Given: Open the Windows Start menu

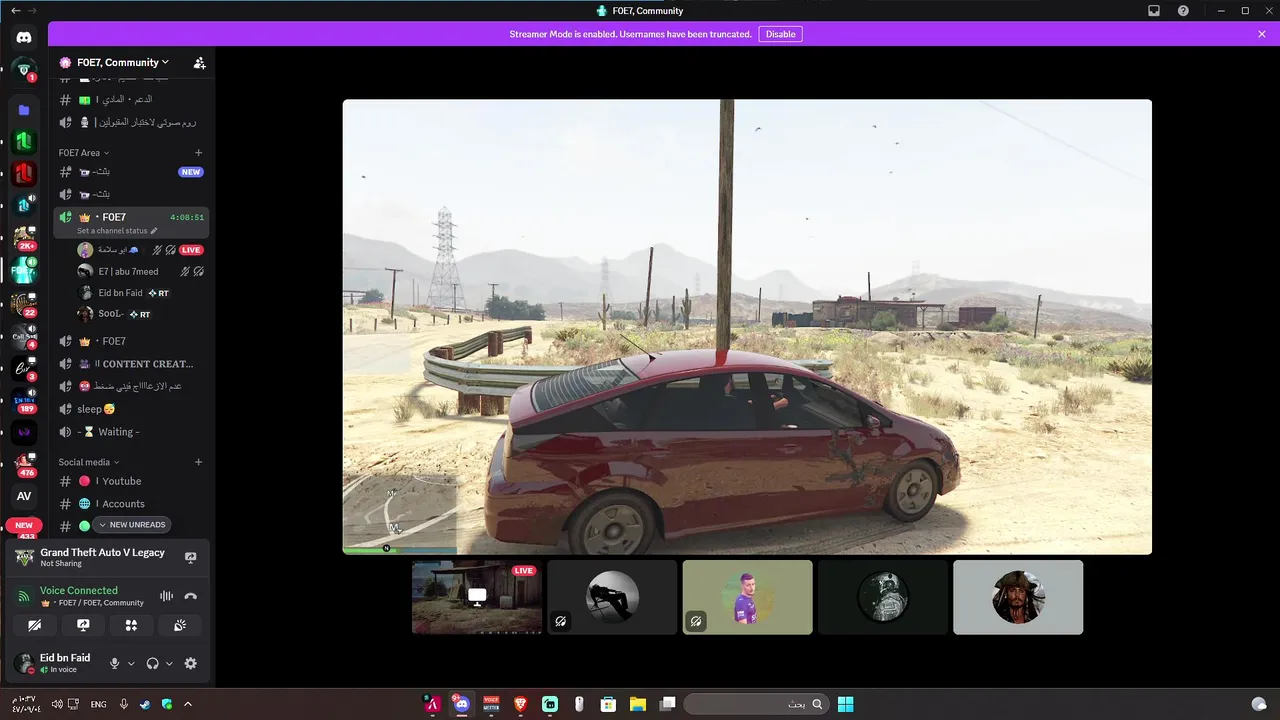Looking at the screenshot, I should 845,704.
